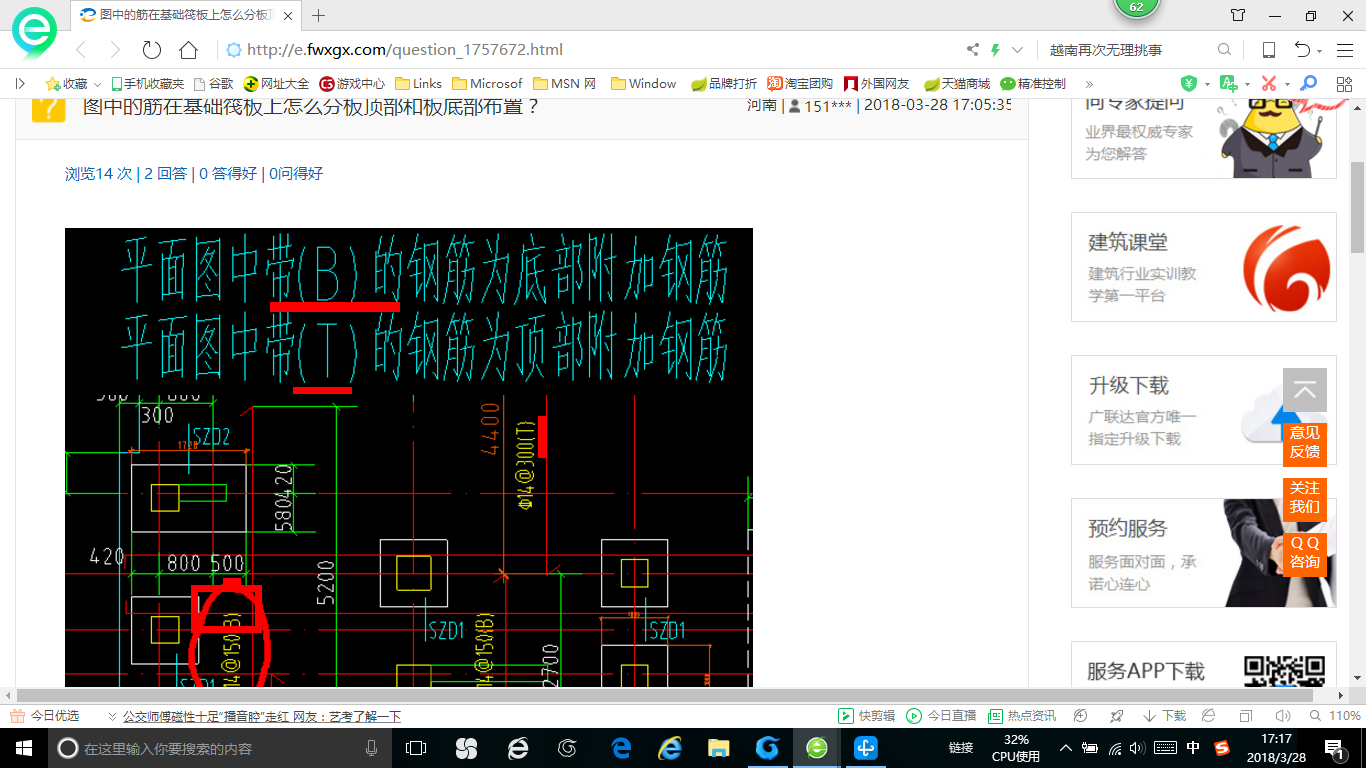Click the browser back arrow
The image size is (1366, 768).
81,50
